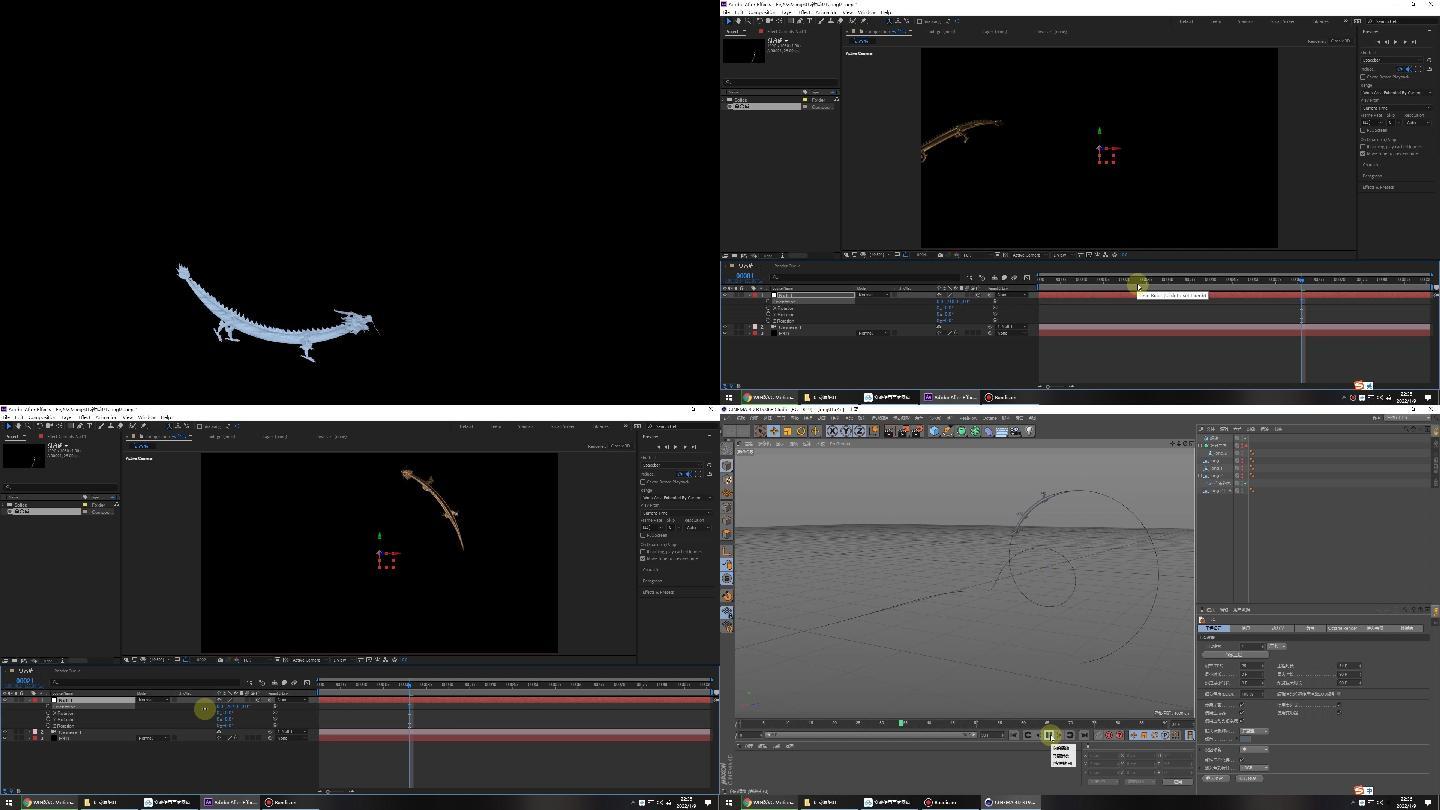Viewport: 1440px width, 810px height.
Task: Select the Move tool in Cinema 4D toolbar
Action: point(773,431)
